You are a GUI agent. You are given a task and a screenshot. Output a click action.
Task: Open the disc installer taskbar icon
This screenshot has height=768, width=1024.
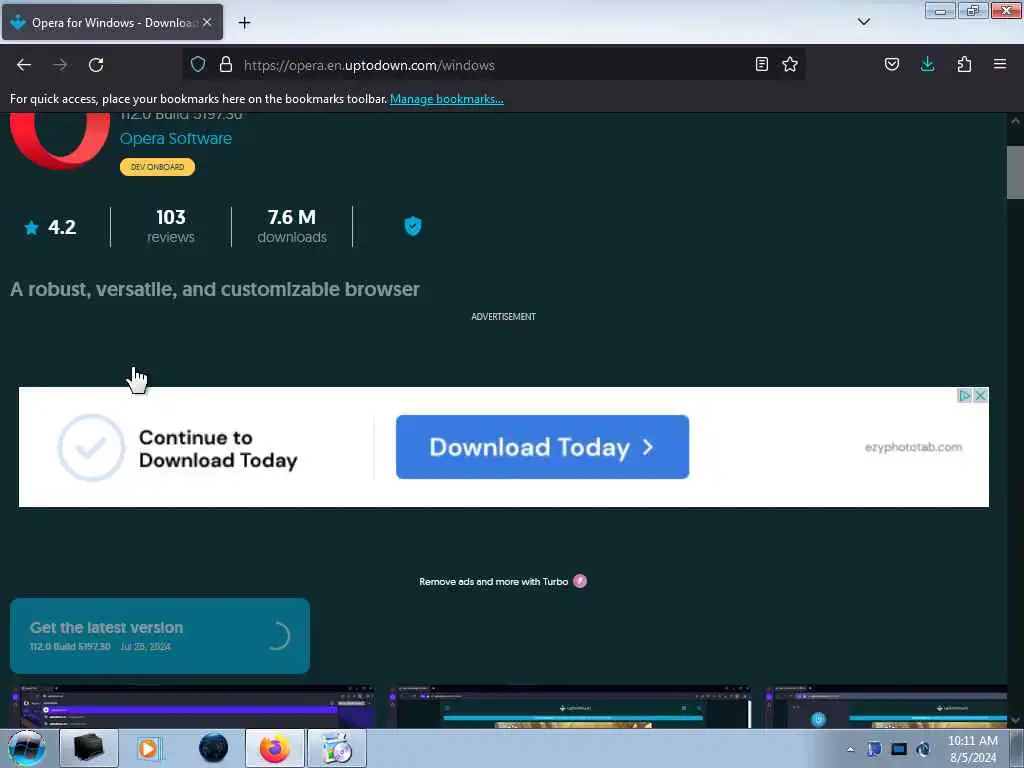pos(337,748)
